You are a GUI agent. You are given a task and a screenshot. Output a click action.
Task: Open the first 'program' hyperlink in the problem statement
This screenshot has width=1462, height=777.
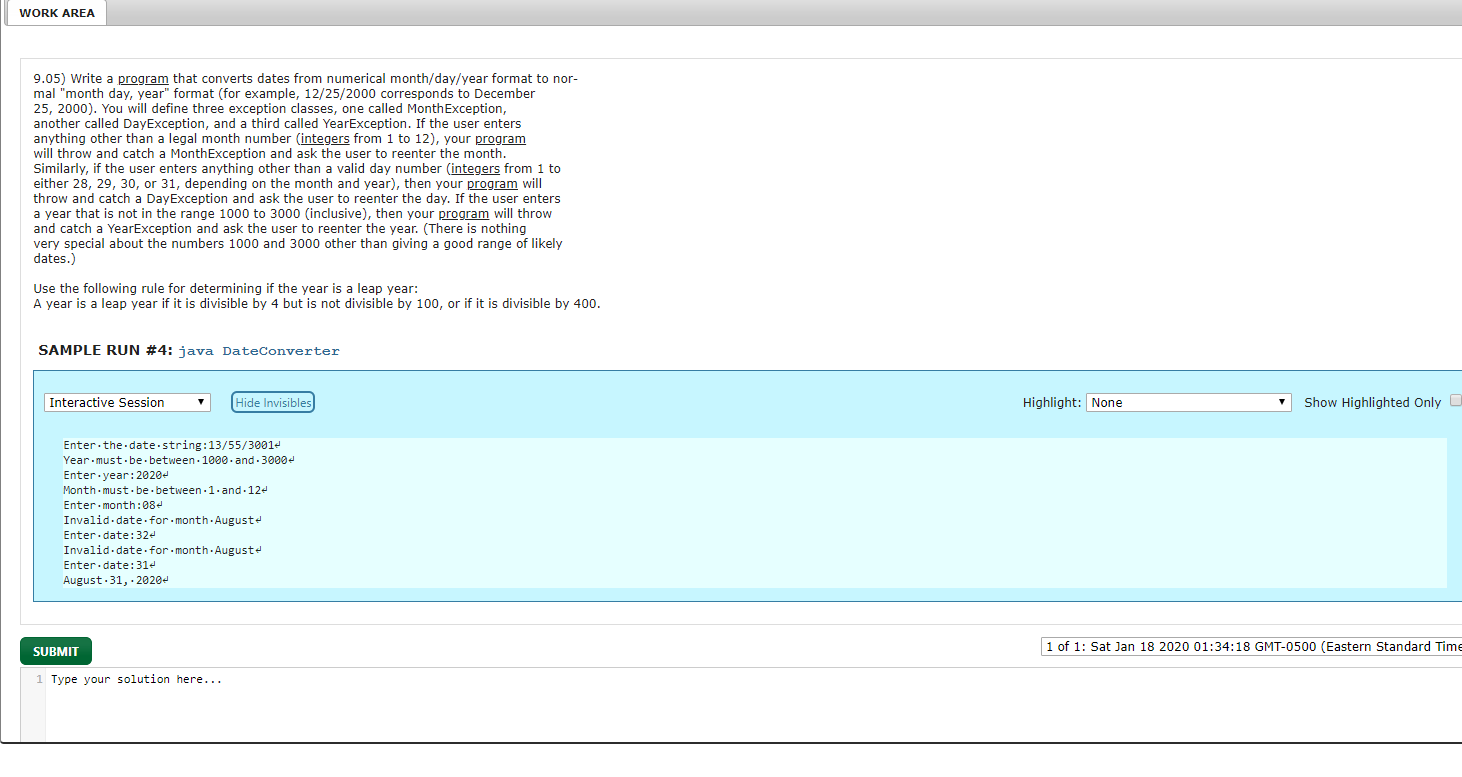pyautogui.click(x=143, y=78)
